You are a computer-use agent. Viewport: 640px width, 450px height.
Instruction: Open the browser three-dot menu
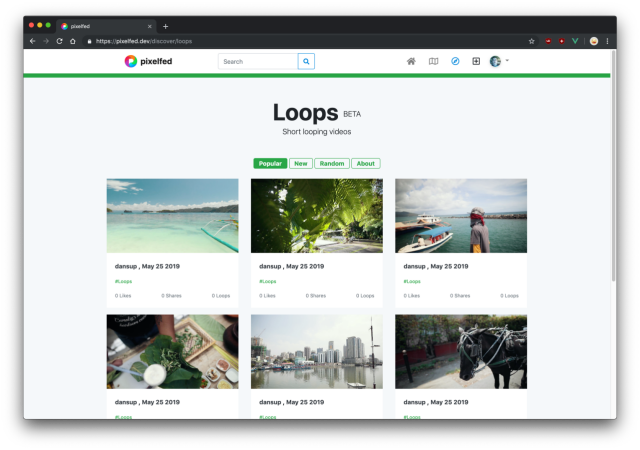[x=607, y=41]
